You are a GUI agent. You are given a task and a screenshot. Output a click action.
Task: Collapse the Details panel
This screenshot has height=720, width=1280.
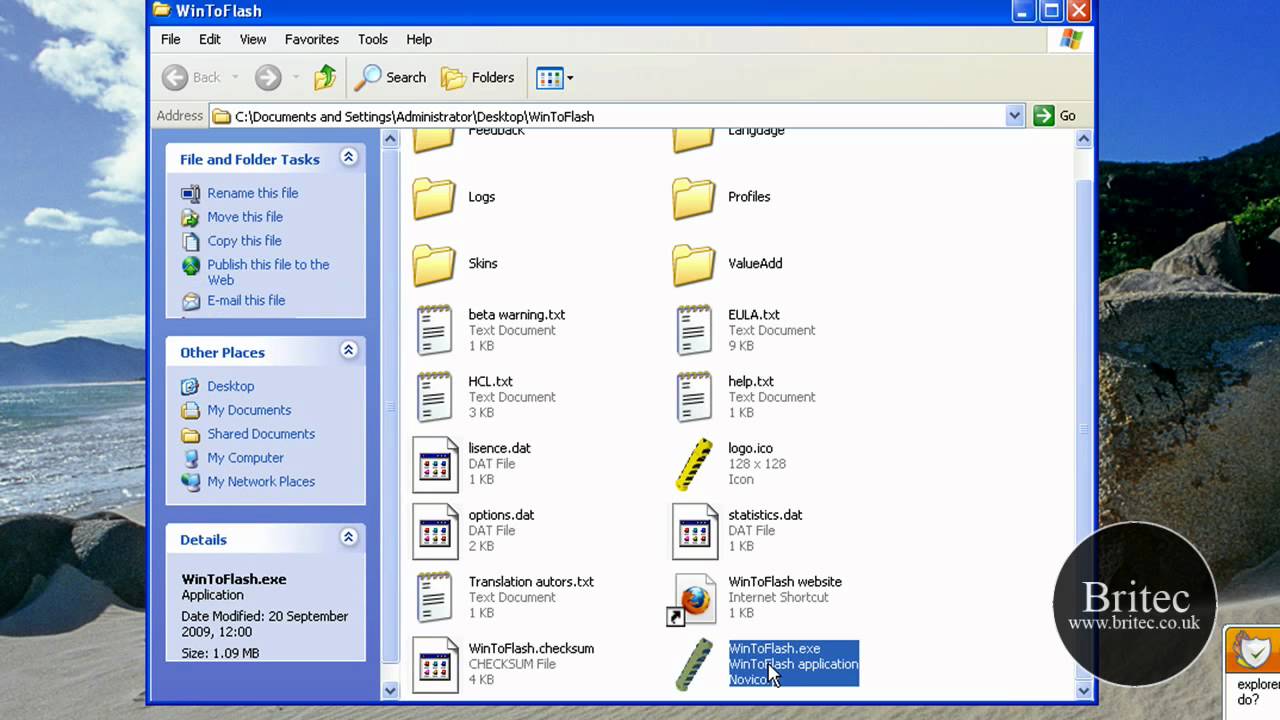pos(348,538)
